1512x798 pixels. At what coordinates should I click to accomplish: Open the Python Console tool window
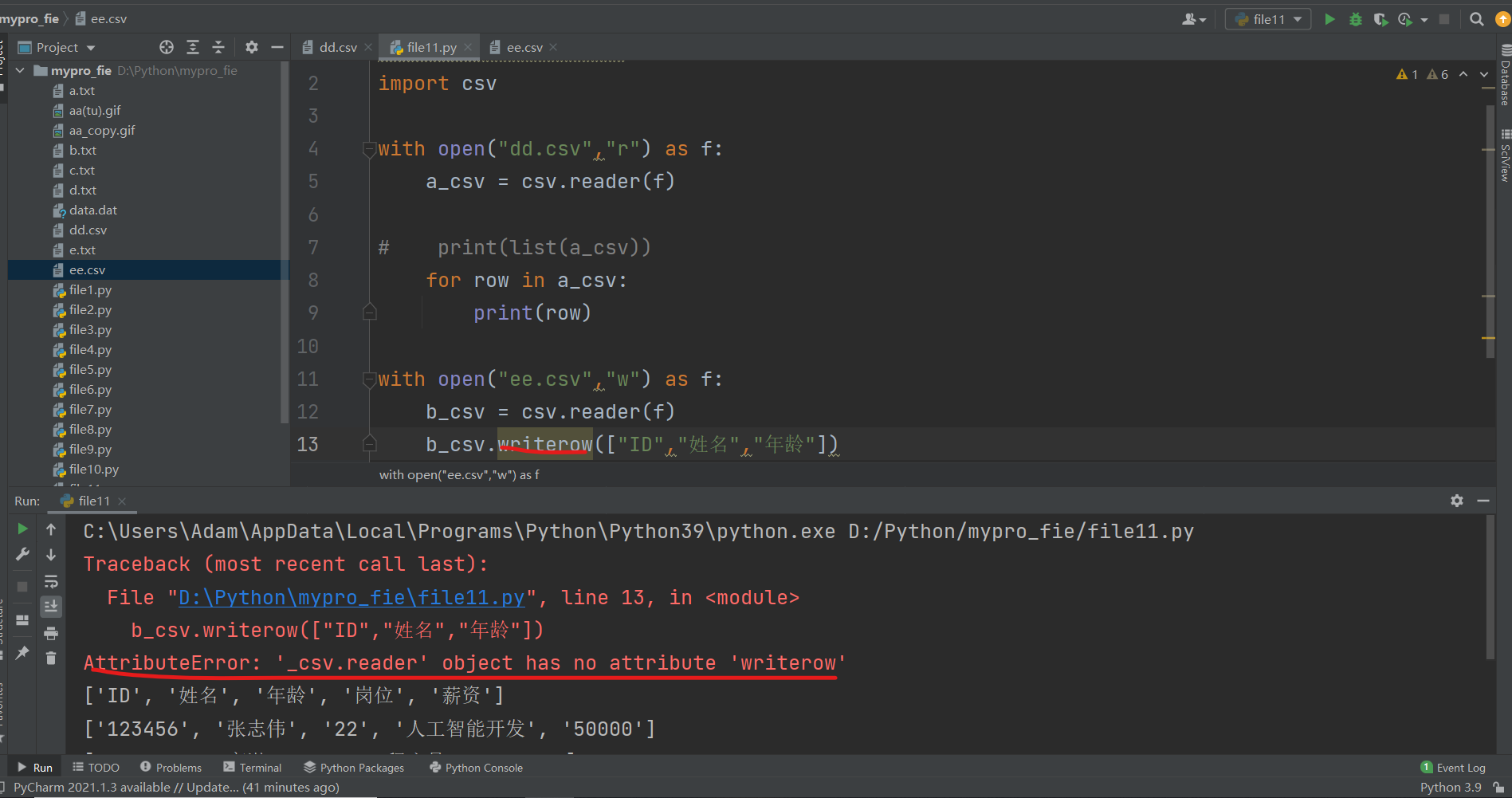pos(476,768)
